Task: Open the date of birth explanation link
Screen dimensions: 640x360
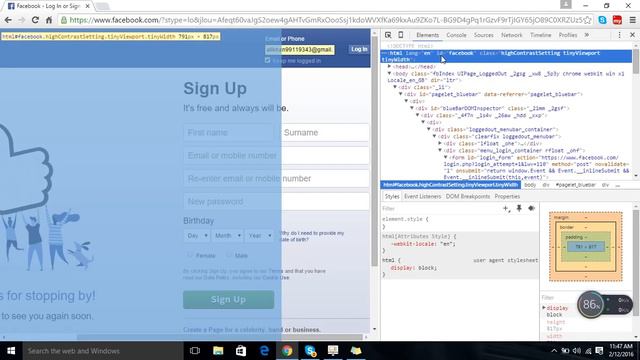Action: (x=312, y=236)
